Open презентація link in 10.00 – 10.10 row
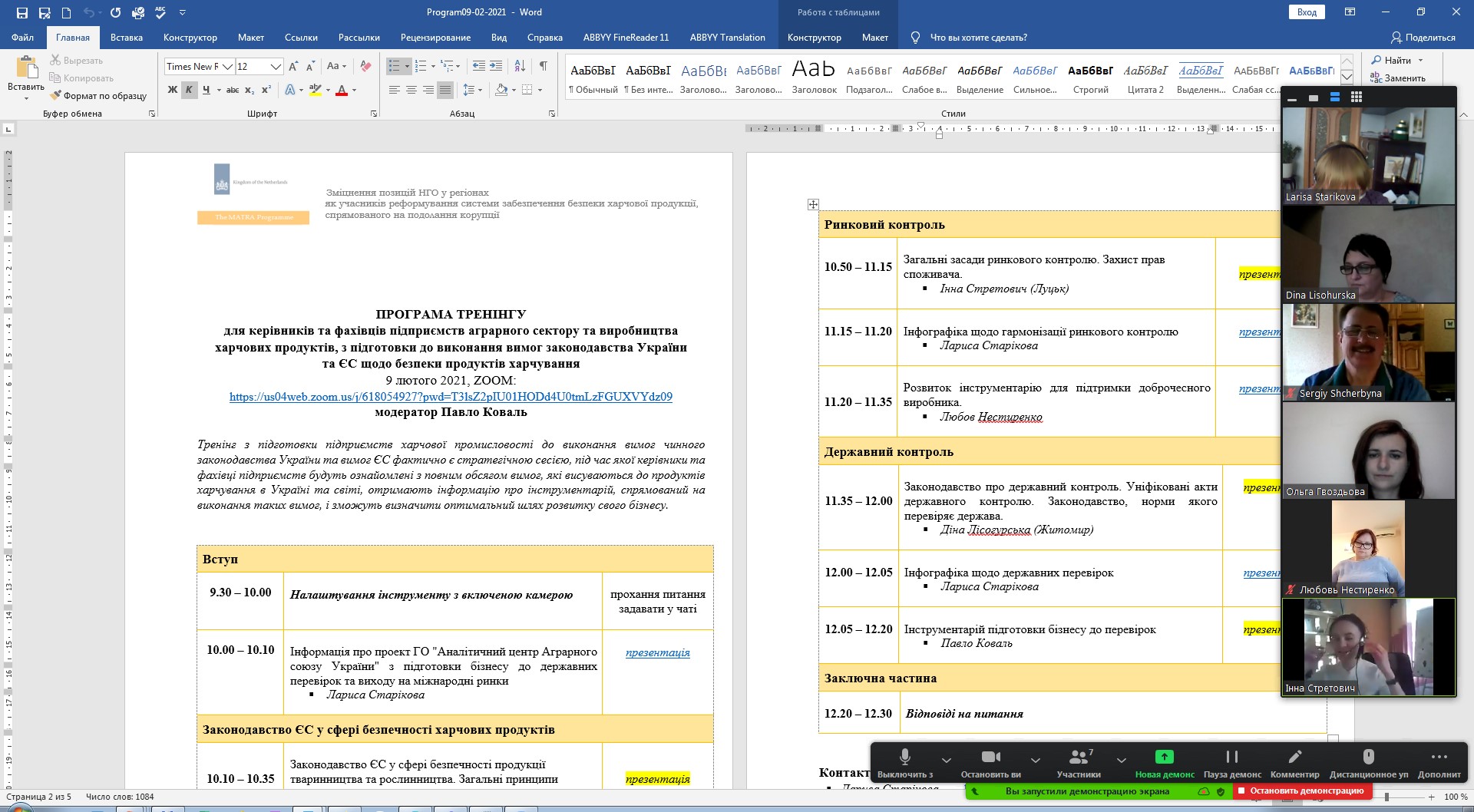The height and width of the screenshot is (812, 1474). click(658, 652)
